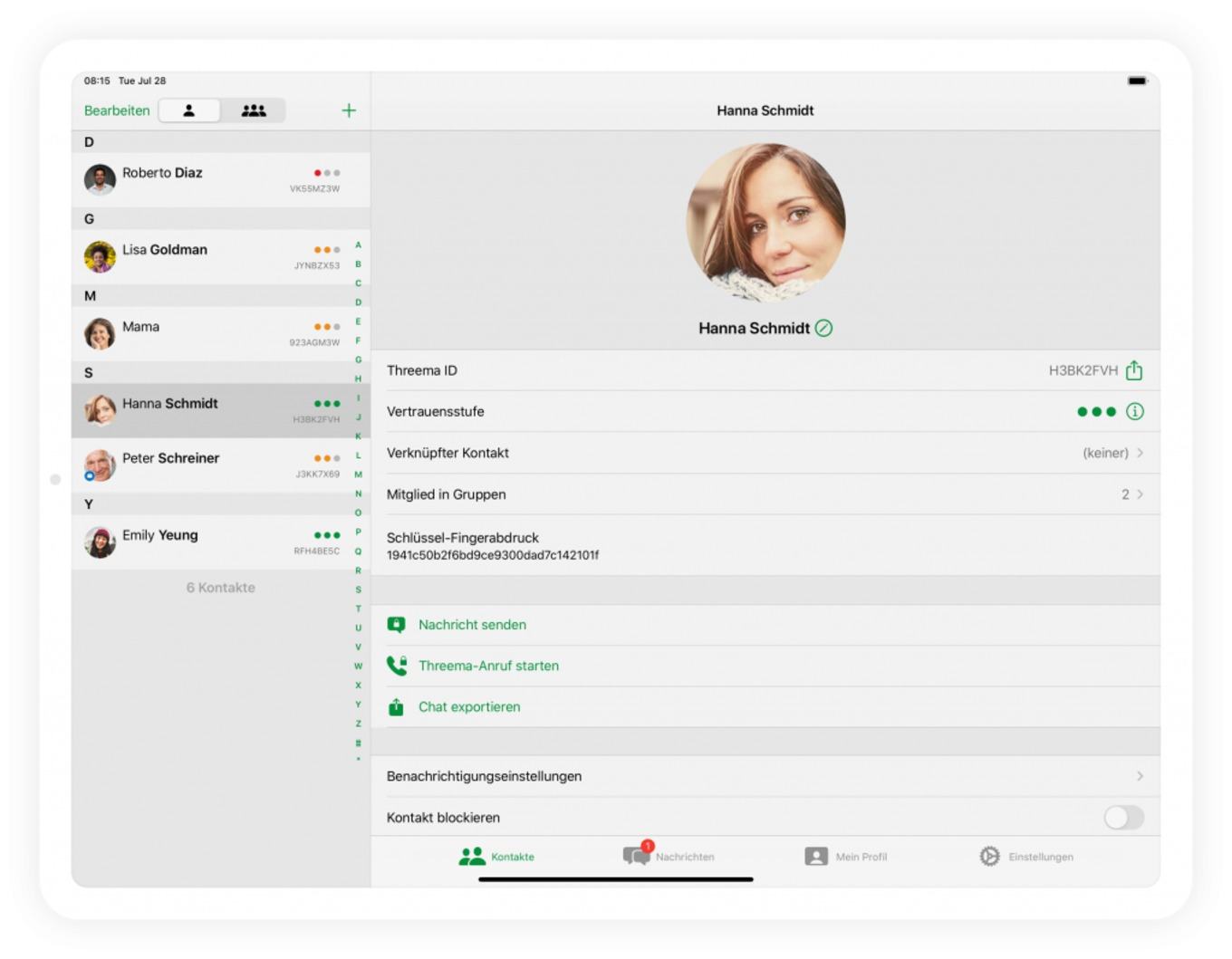Jump to letter Y in index
1232x959 pixels.
(x=358, y=705)
